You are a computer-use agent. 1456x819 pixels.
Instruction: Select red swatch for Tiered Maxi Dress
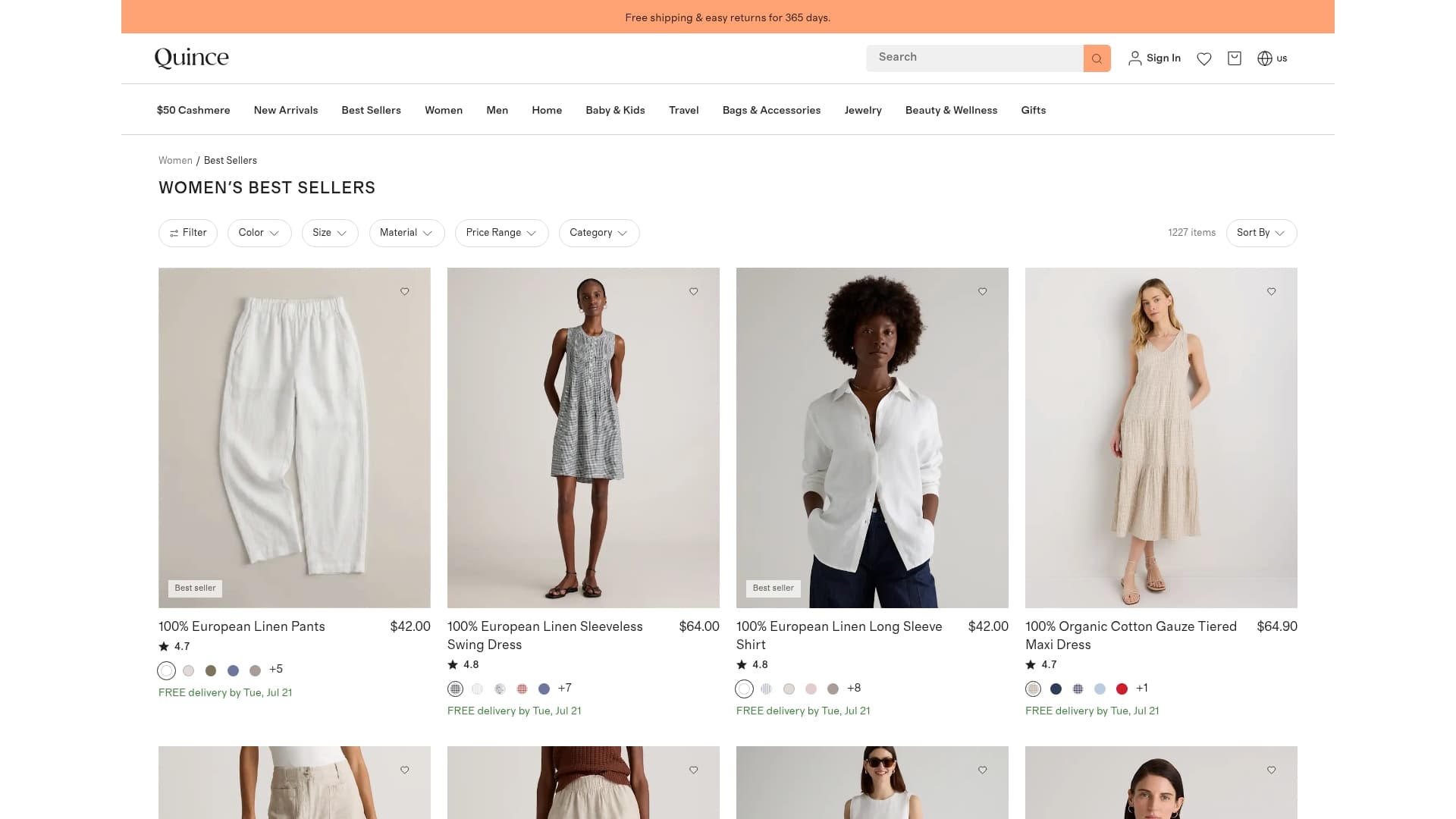[1122, 689]
